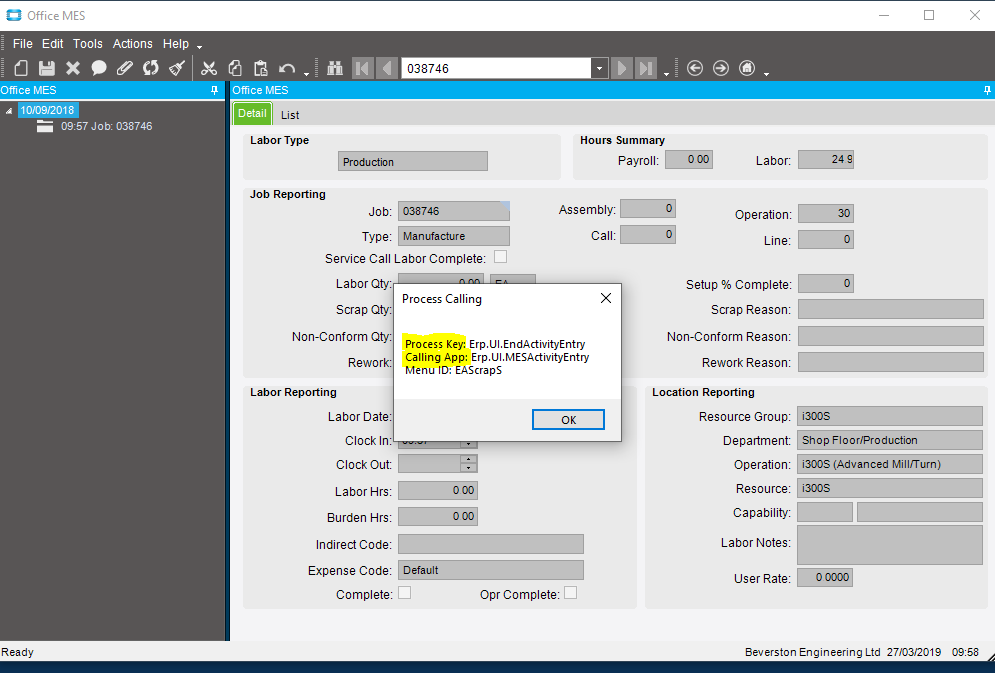Select the 10/09/2018 tree date node
The width and height of the screenshot is (995, 673).
[x=48, y=110]
